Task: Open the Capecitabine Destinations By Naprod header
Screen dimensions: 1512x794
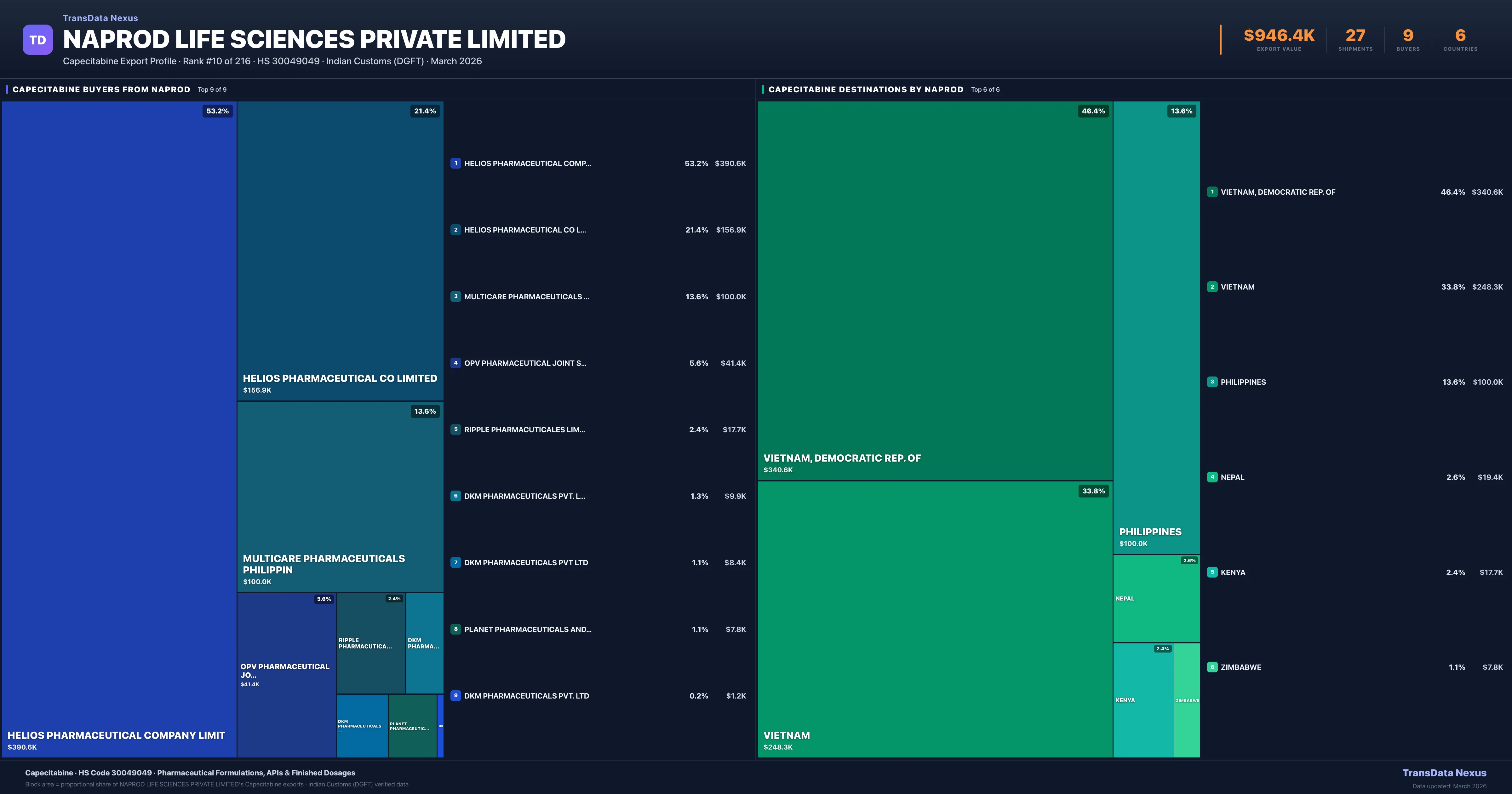Action: coord(866,89)
